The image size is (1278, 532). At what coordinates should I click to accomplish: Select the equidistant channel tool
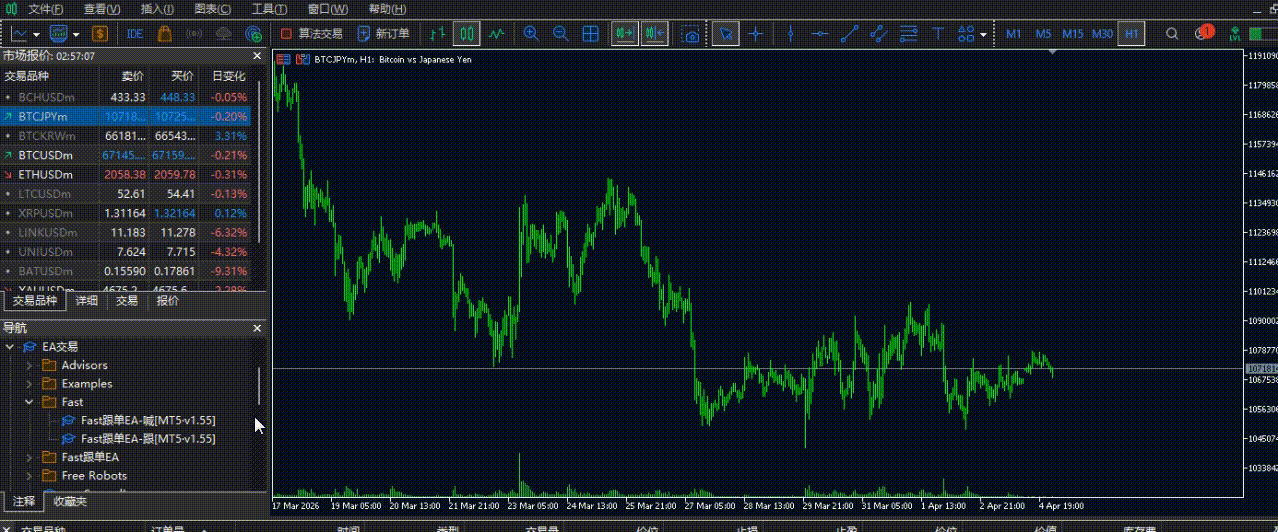tap(879, 33)
